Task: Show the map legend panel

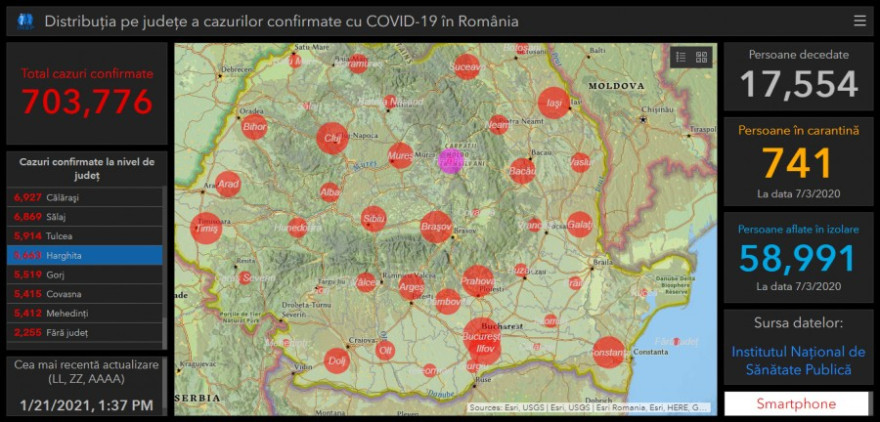Action: coord(681,57)
